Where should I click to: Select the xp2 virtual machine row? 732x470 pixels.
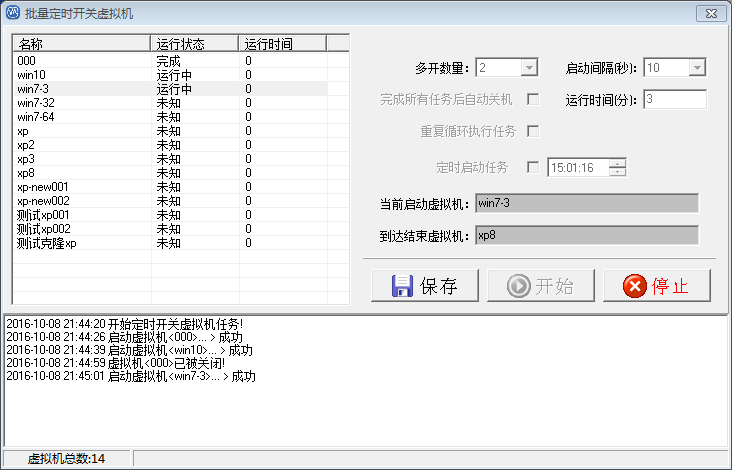pos(170,145)
